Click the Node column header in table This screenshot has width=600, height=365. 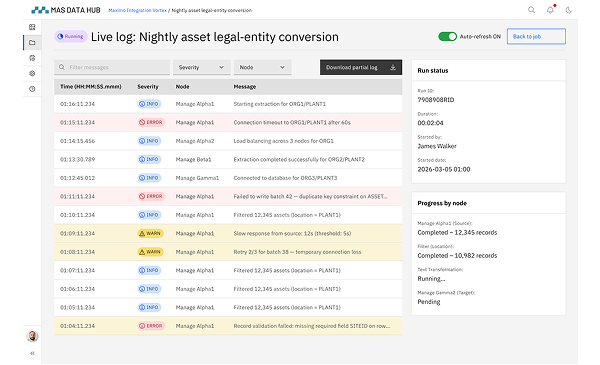tap(183, 87)
